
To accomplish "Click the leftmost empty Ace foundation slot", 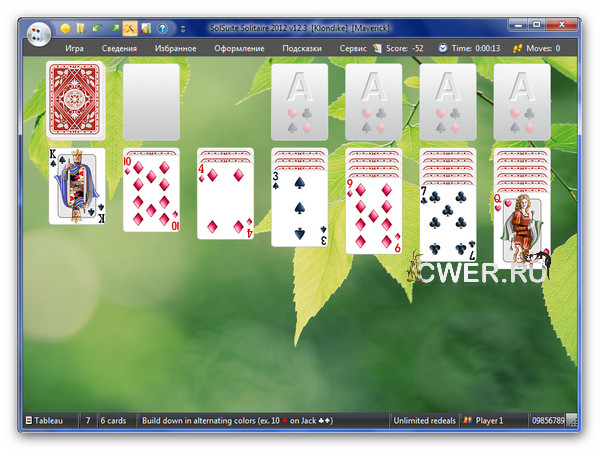I will [x=299, y=100].
